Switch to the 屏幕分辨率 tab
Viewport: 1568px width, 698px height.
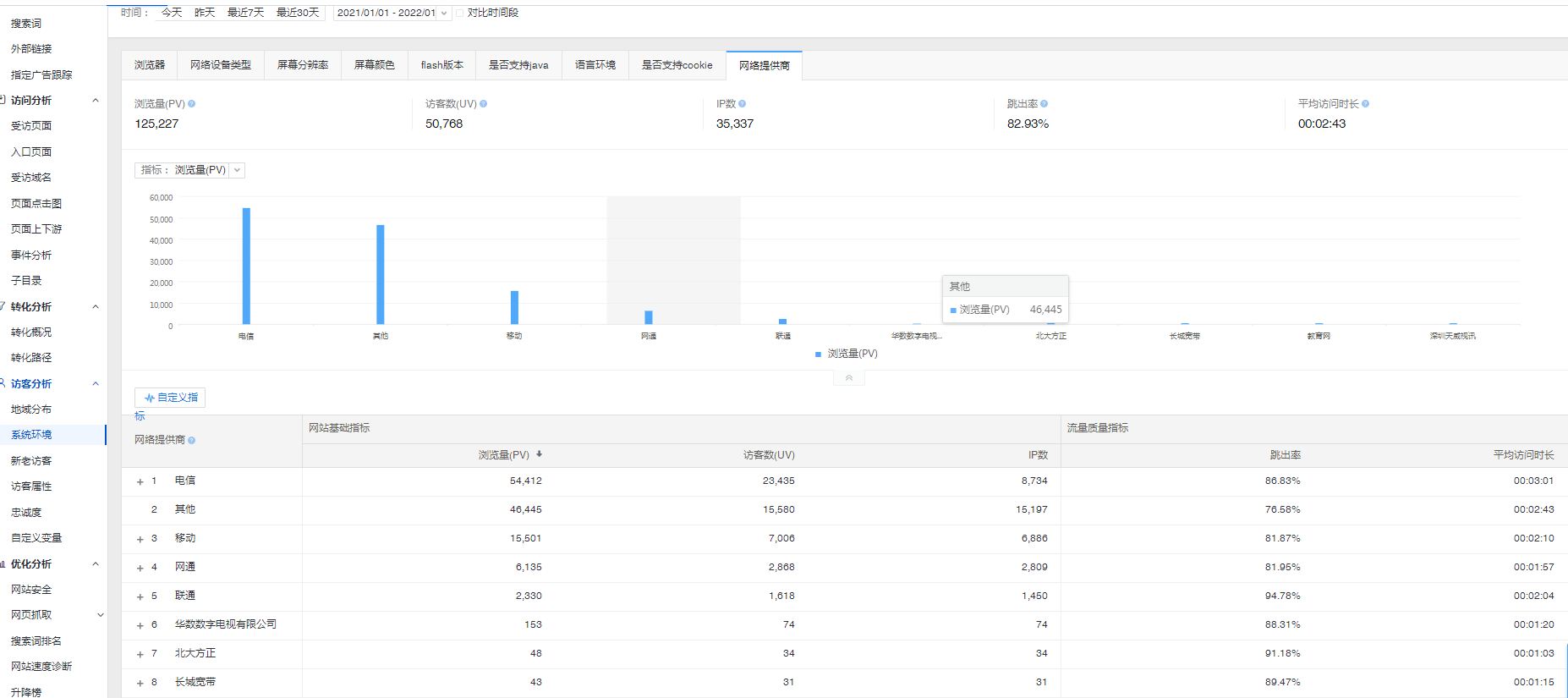[303, 65]
